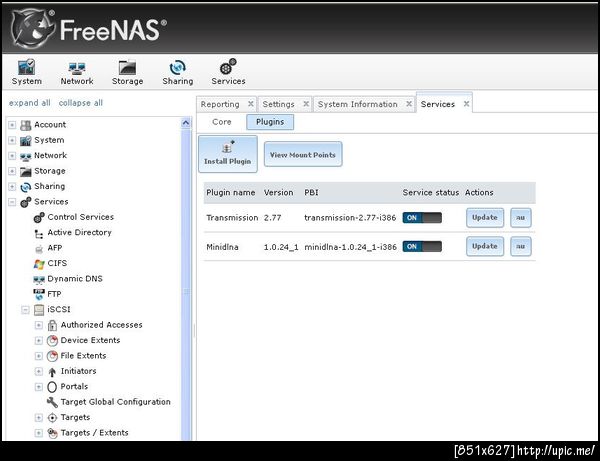600x461 pixels.
Task: Expand the Storage tree node
Action: click(x=12, y=171)
